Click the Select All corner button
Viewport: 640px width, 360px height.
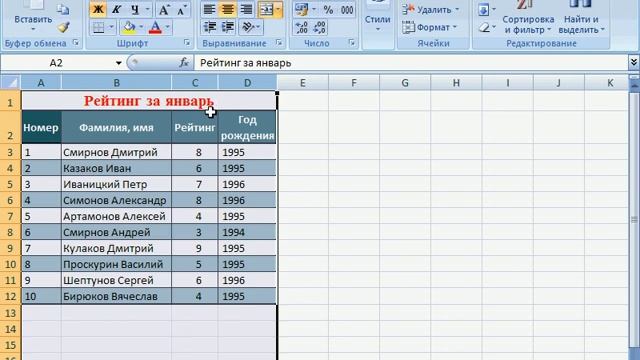[x=10, y=82]
